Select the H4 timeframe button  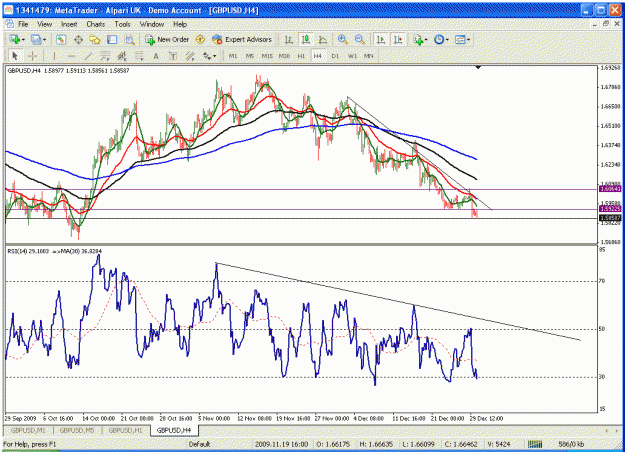(x=317, y=56)
